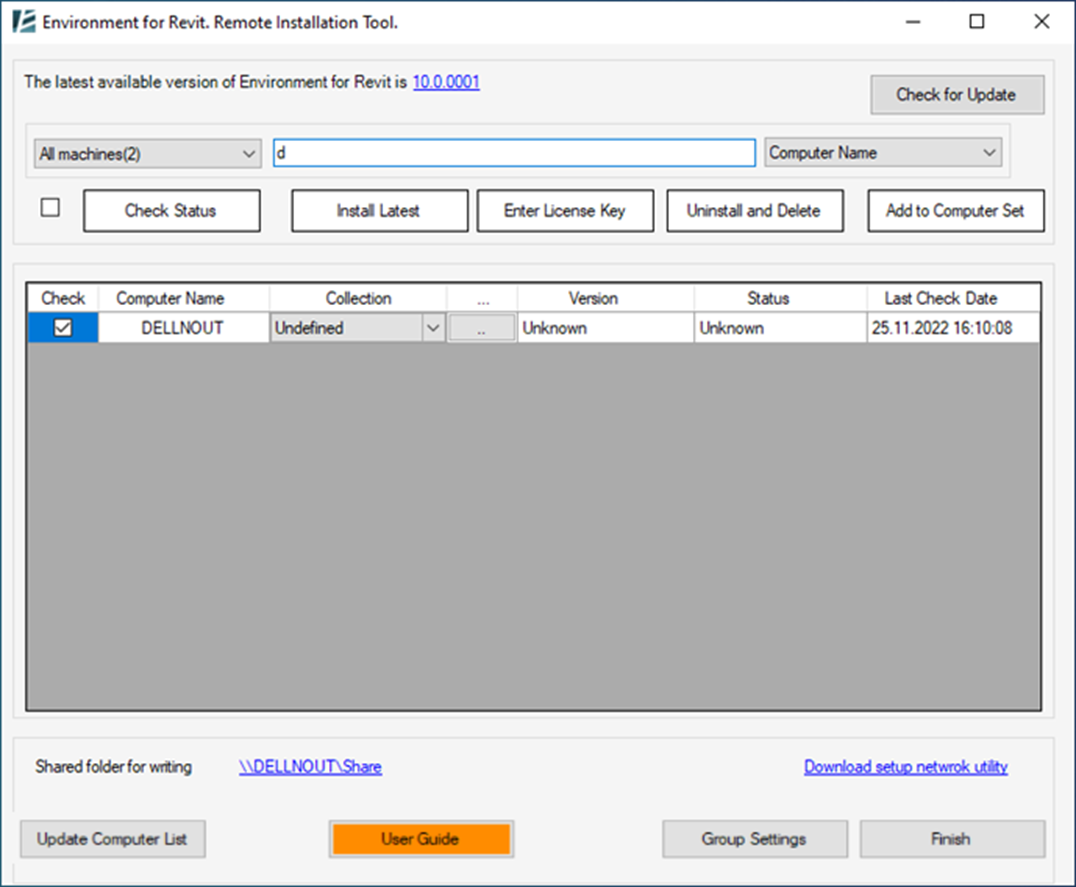Open the \\DELLNOUT\Share folder link
The height and width of the screenshot is (887, 1076).
pos(310,767)
